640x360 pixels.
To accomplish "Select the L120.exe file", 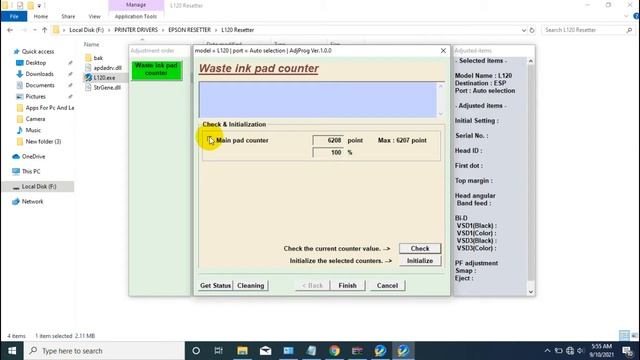I will coord(104,78).
